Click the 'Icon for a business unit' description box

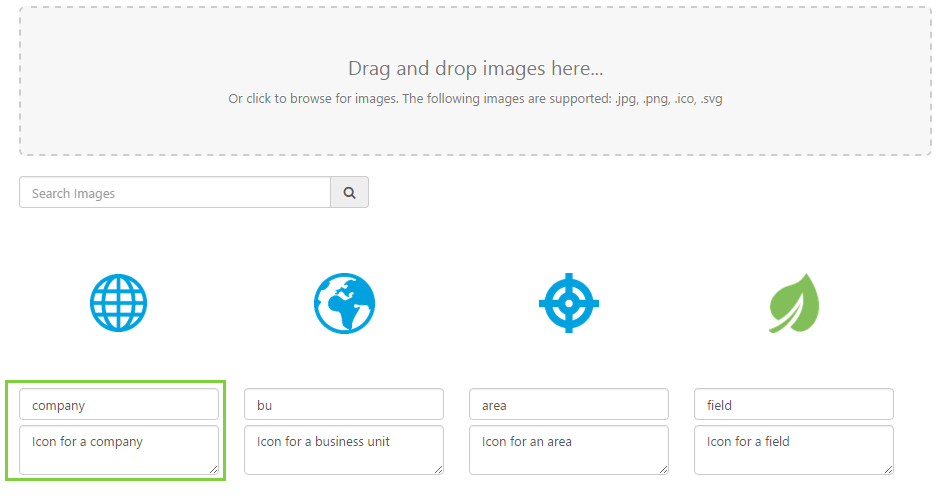tap(344, 449)
